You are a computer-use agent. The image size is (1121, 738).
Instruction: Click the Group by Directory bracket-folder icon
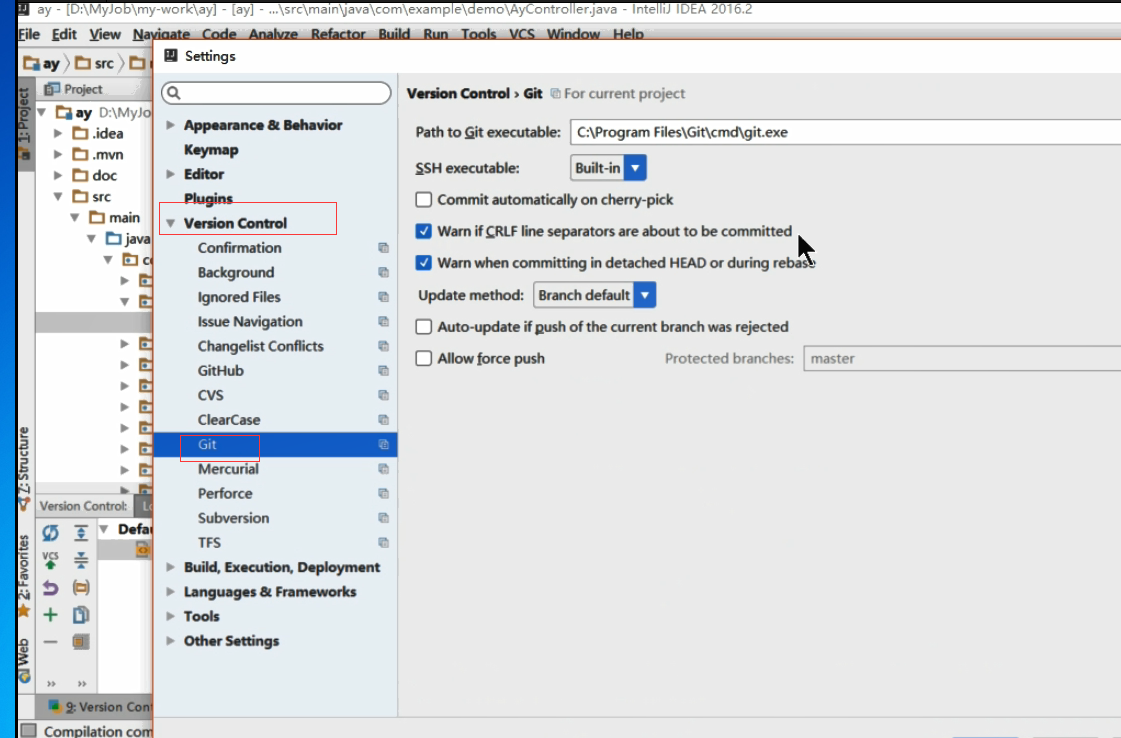(x=81, y=588)
